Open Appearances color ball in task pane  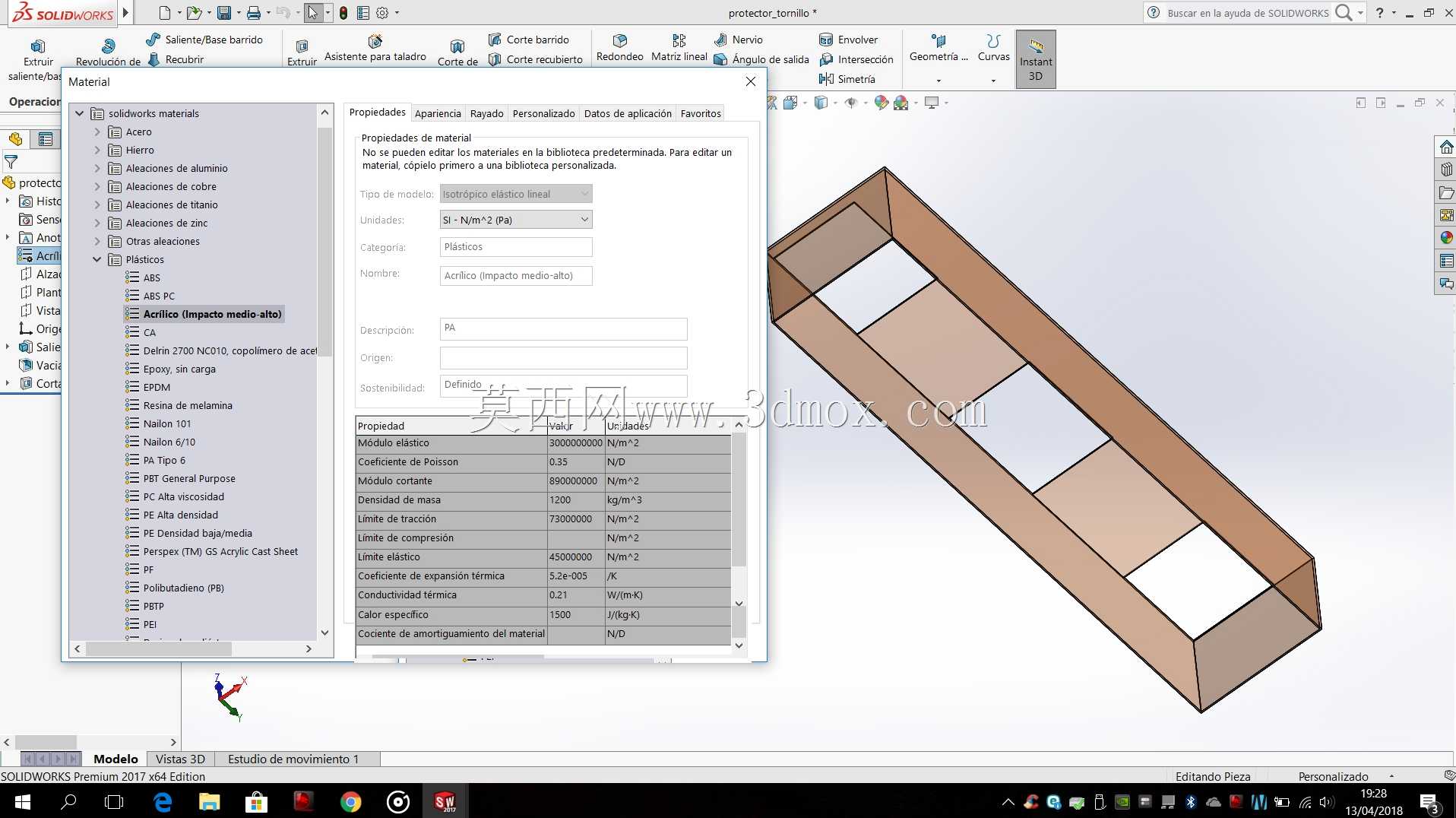pyautogui.click(x=1446, y=238)
